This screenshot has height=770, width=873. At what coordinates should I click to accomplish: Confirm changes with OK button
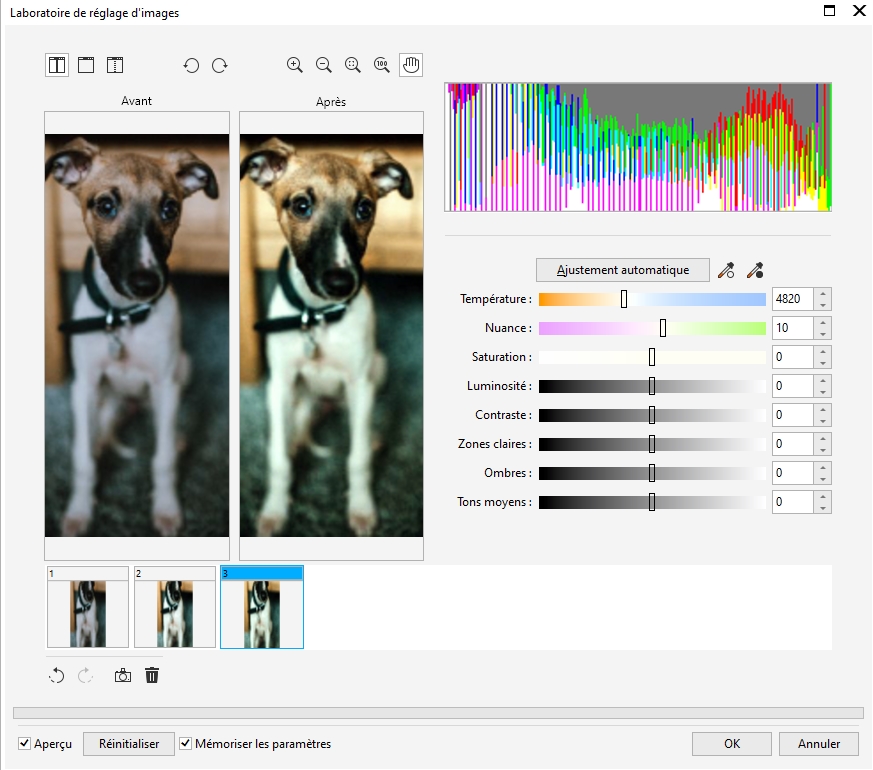coord(732,744)
